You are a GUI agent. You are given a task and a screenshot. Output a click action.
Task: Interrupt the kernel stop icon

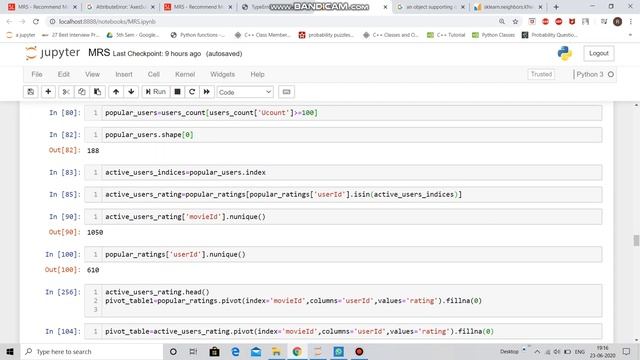pos(177,92)
